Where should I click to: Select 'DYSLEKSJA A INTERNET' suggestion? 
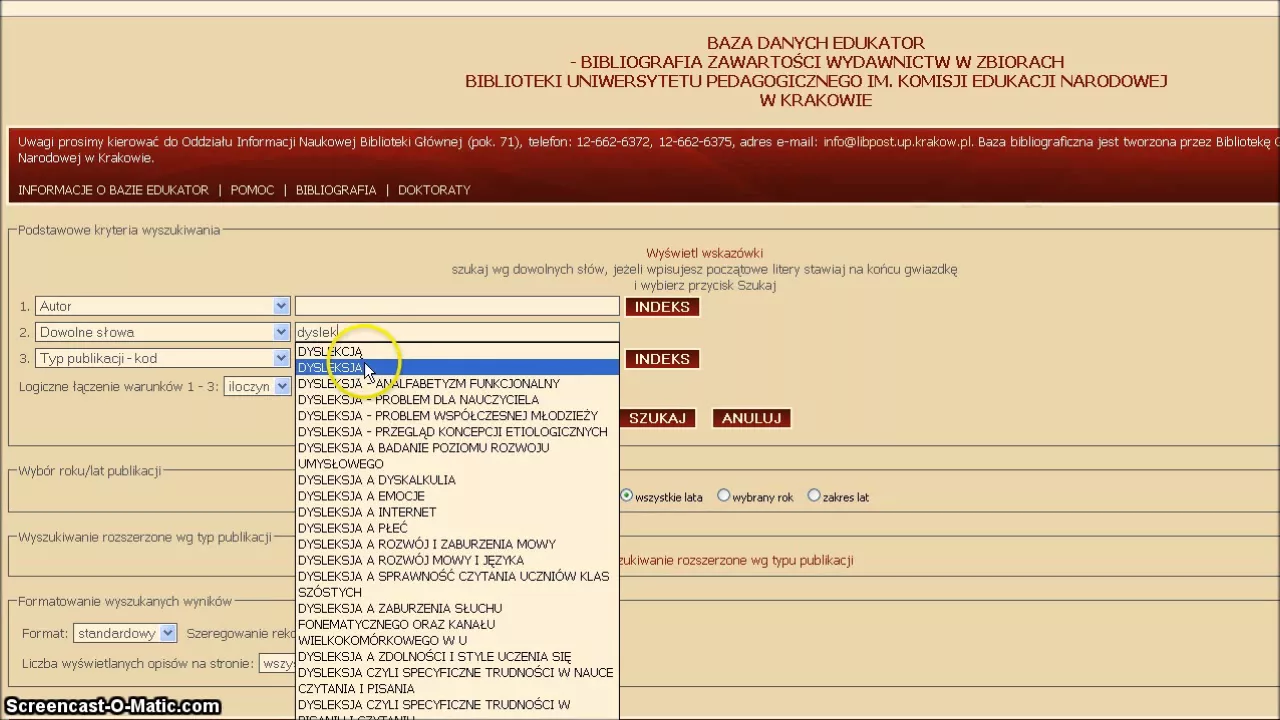366,512
